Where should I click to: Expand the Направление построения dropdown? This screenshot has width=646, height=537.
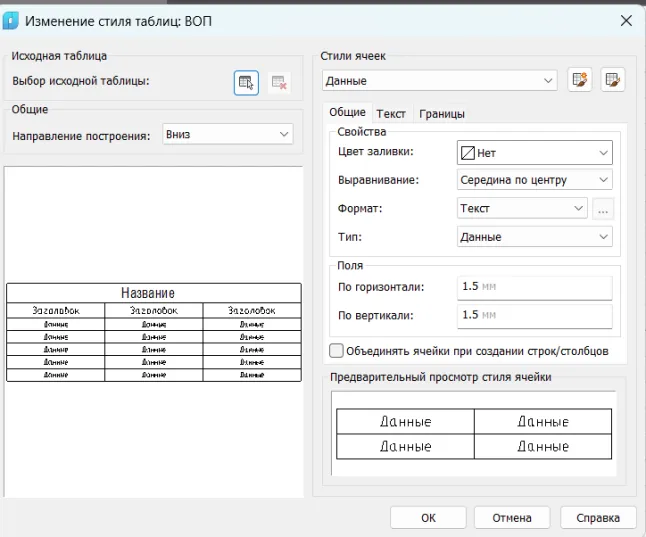pos(227,135)
